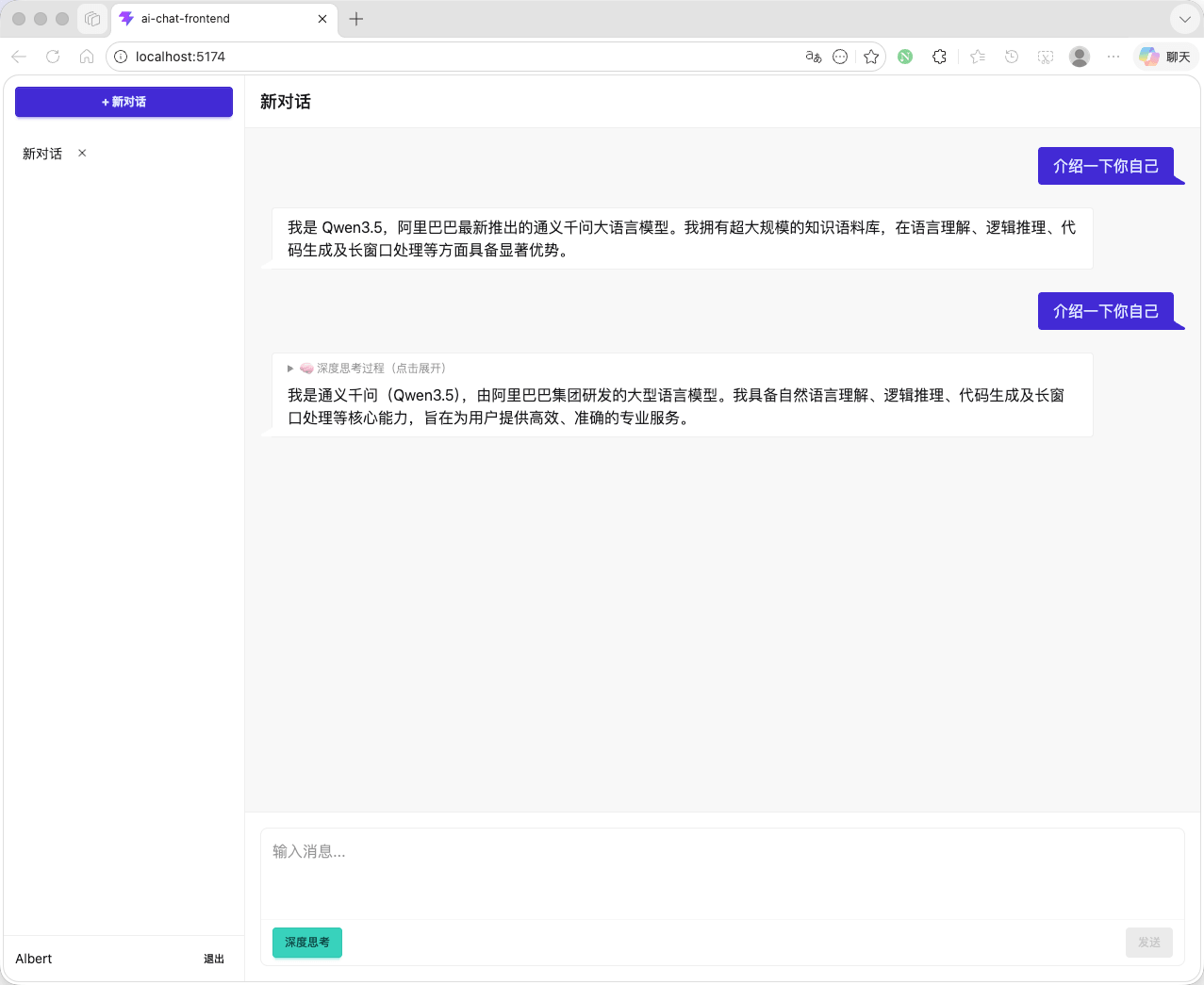The image size is (1204, 985).
Task: Close the ai-chat-frontend tab
Action: coord(322,19)
